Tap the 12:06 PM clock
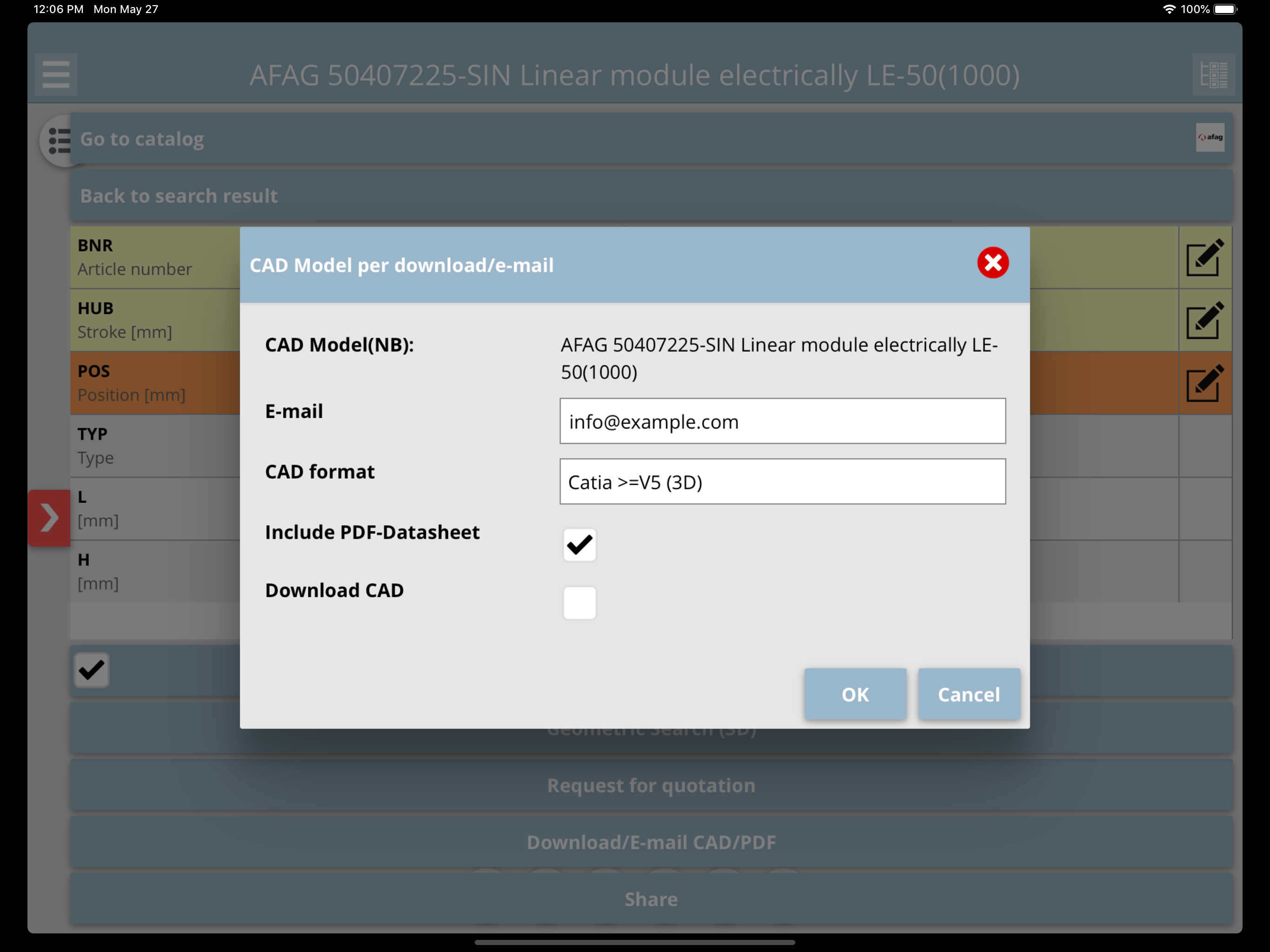Screen dimensions: 1270x952 click(x=58, y=9)
